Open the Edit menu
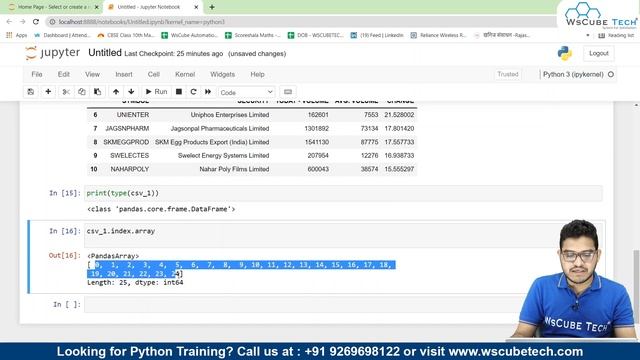640x360 pixels. pyautogui.click(x=64, y=74)
